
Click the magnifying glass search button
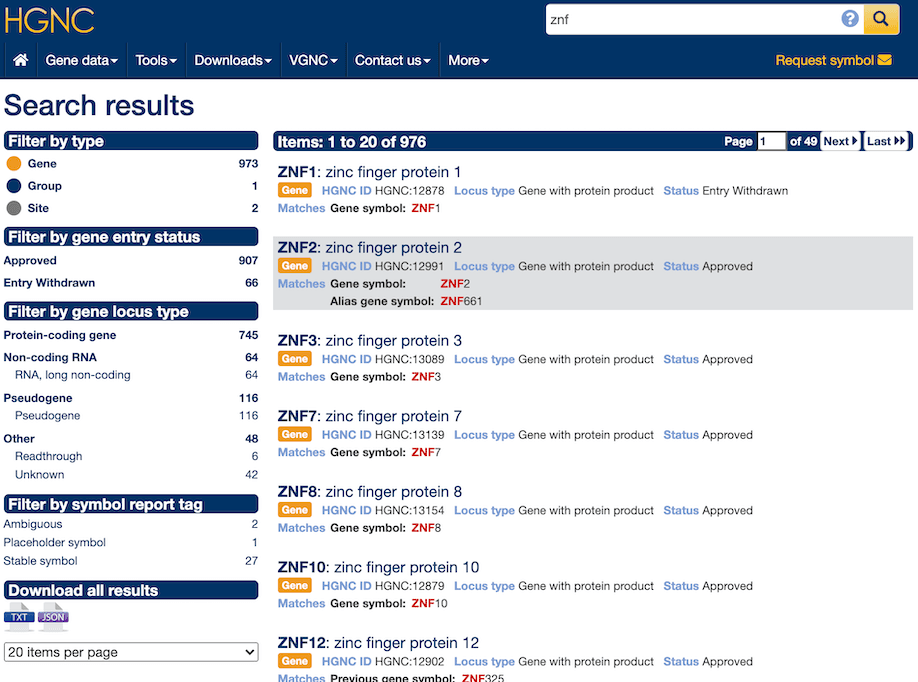881,19
